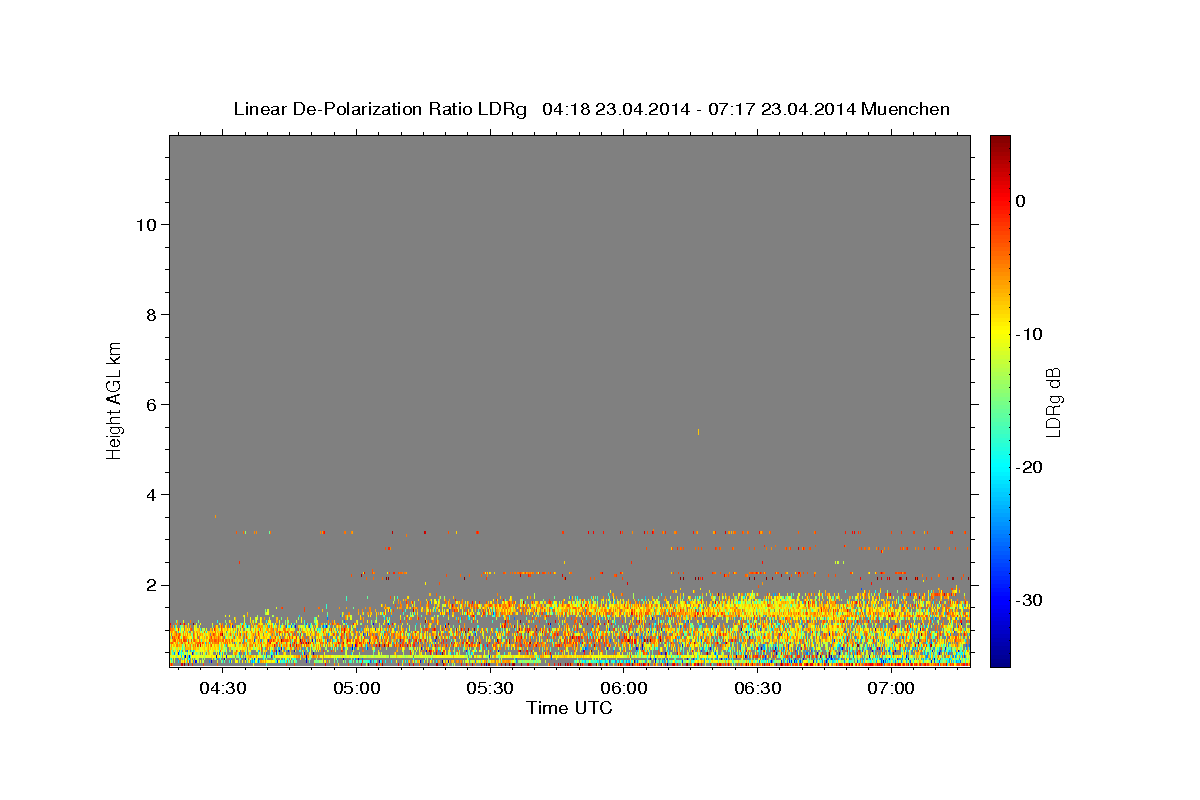Click the colorbar value -20
Viewport: 1200px width, 800px height.
(1029, 467)
